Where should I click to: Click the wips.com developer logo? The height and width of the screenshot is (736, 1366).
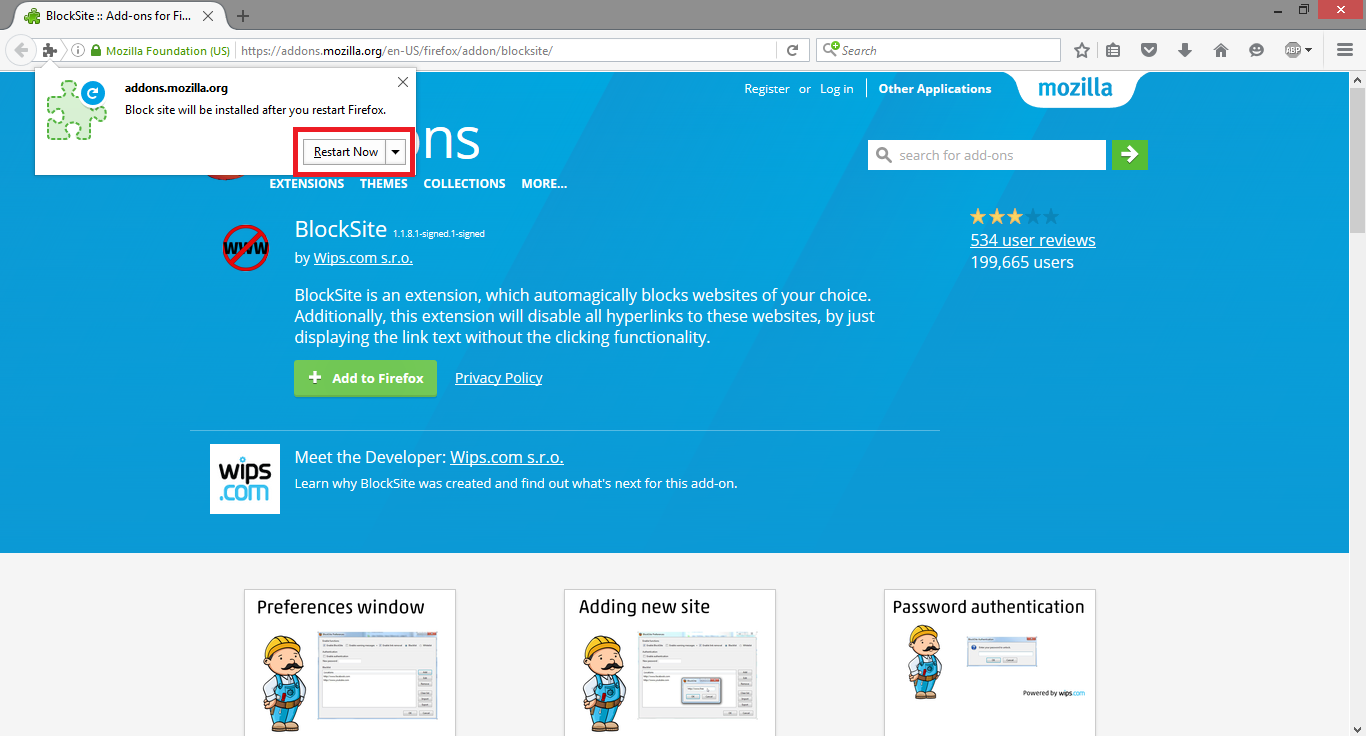245,479
